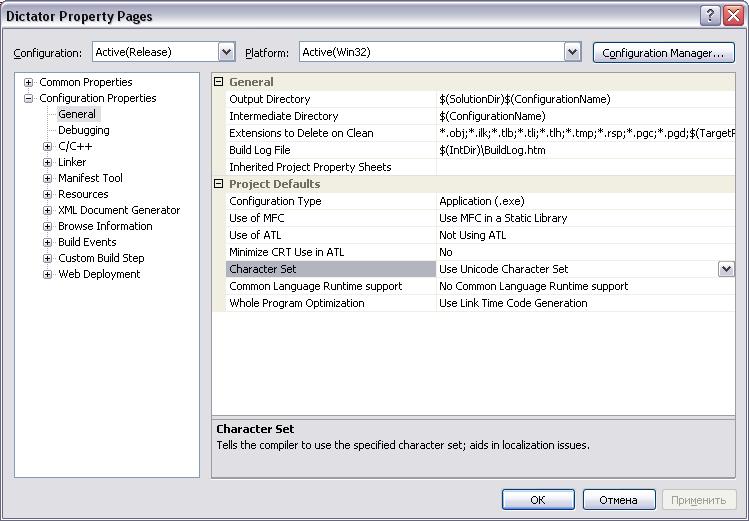749x521 pixels.
Task: Expand the Manifest Tool node
Action: tap(47, 178)
